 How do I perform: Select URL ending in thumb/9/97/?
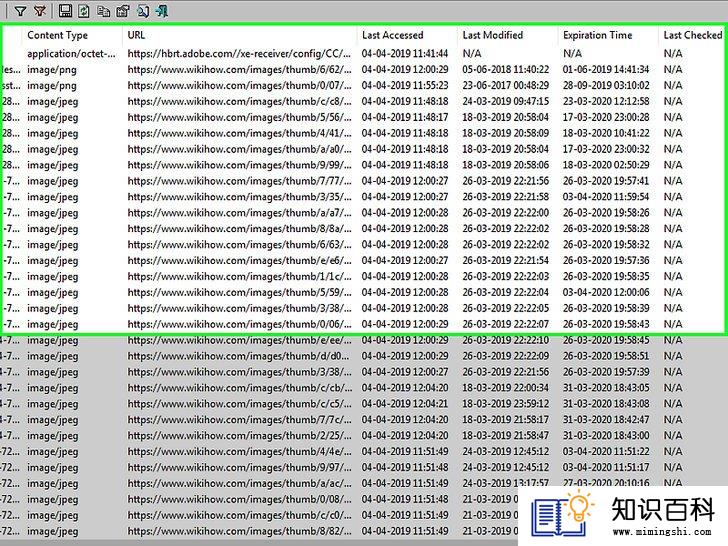(x=239, y=467)
